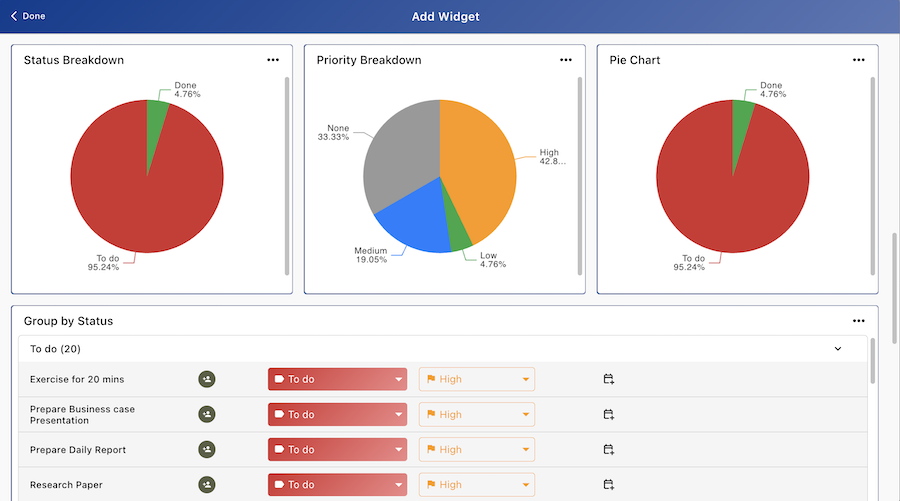Open status dropdown for Research Paper
This screenshot has width=900, height=501.
point(337,485)
